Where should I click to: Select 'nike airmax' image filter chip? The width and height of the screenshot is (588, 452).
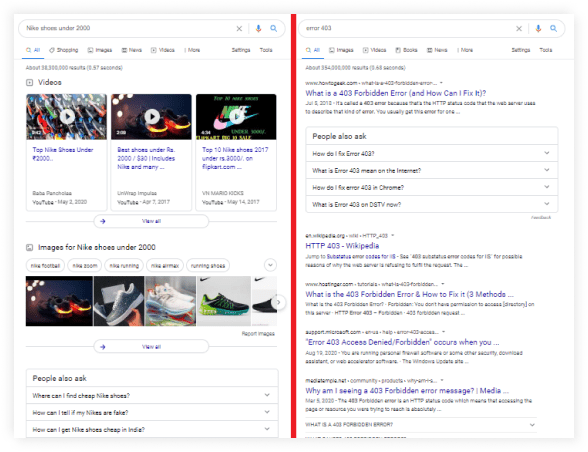(165, 266)
